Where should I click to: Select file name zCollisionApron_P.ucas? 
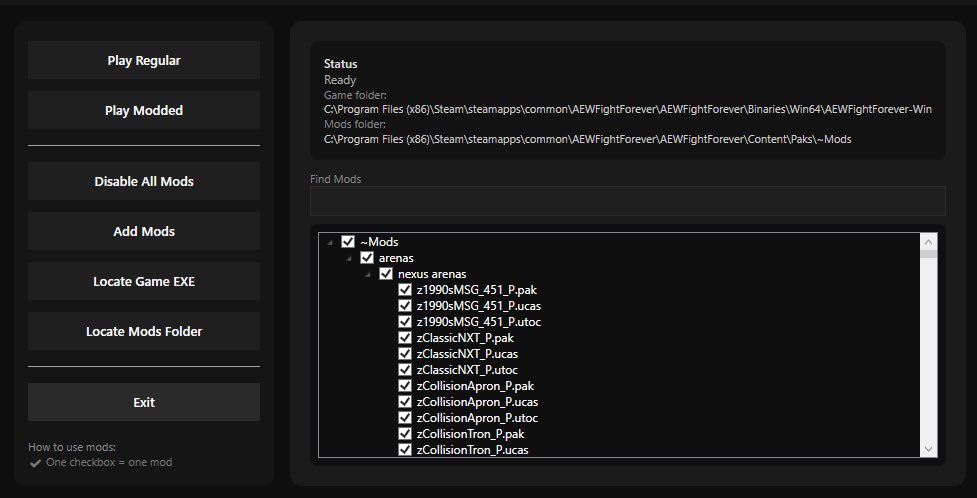pyautogui.click(x=477, y=402)
